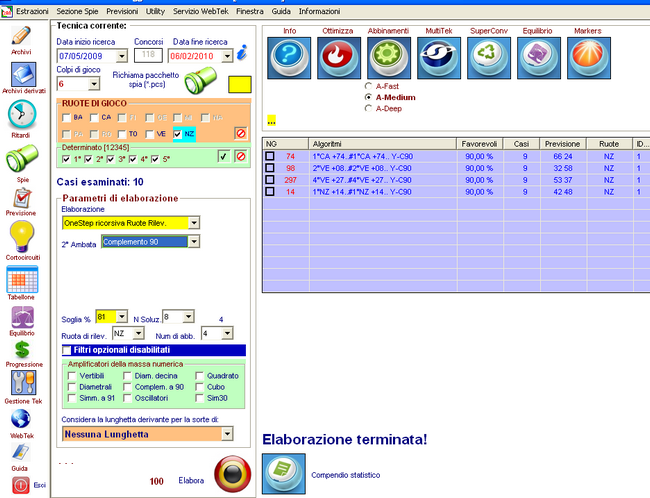This screenshot has width=650, height=498.
Task: Sort by Previsione column header
Action: click(563, 144)
